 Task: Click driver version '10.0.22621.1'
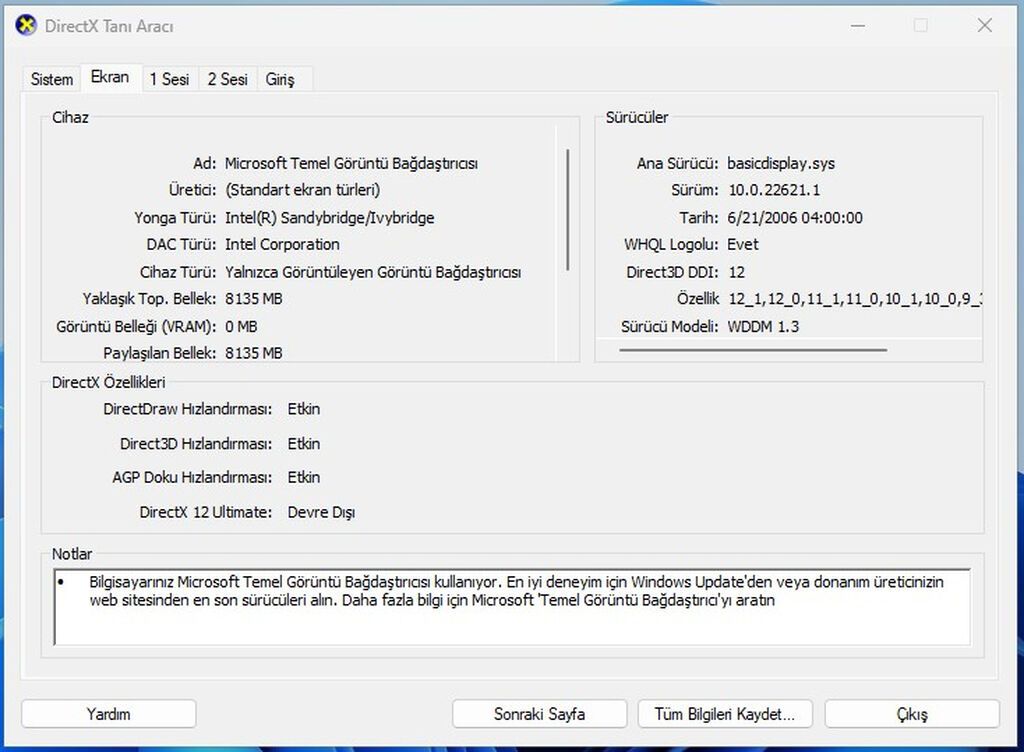[775, 190]
